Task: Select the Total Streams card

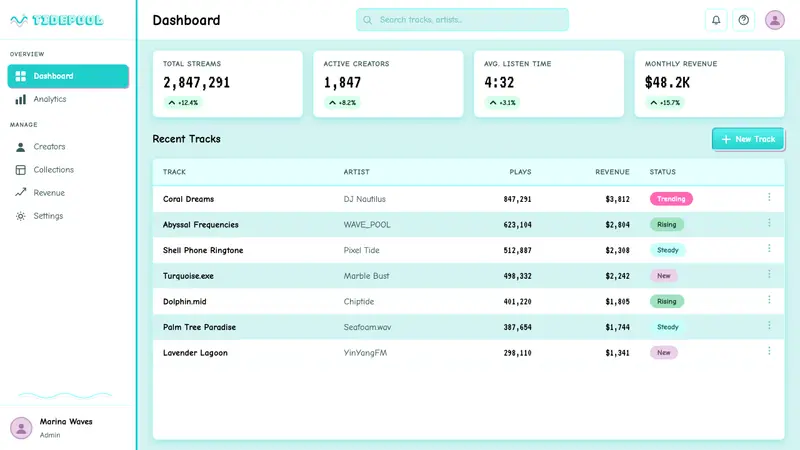Action: click(x=228, y=84)
